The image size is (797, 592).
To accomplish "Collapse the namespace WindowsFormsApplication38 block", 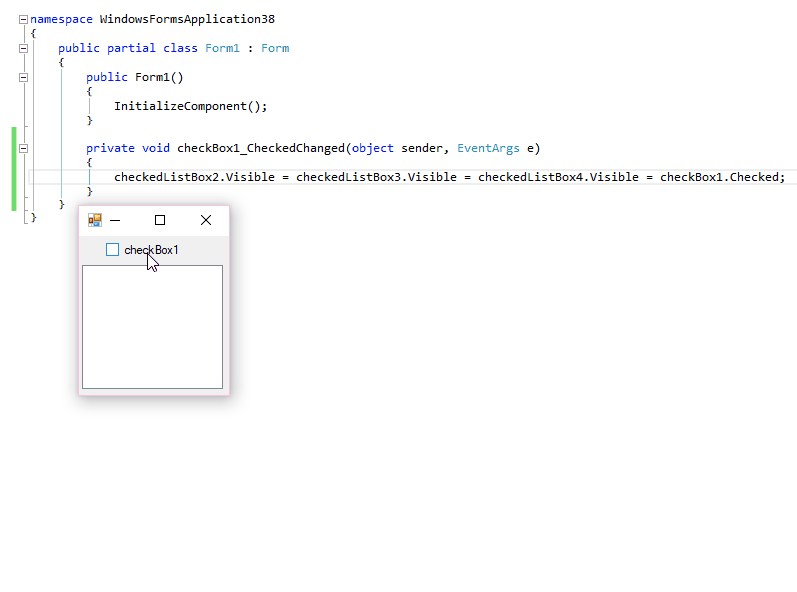I will pyautogui.click(x=23, y=19).
